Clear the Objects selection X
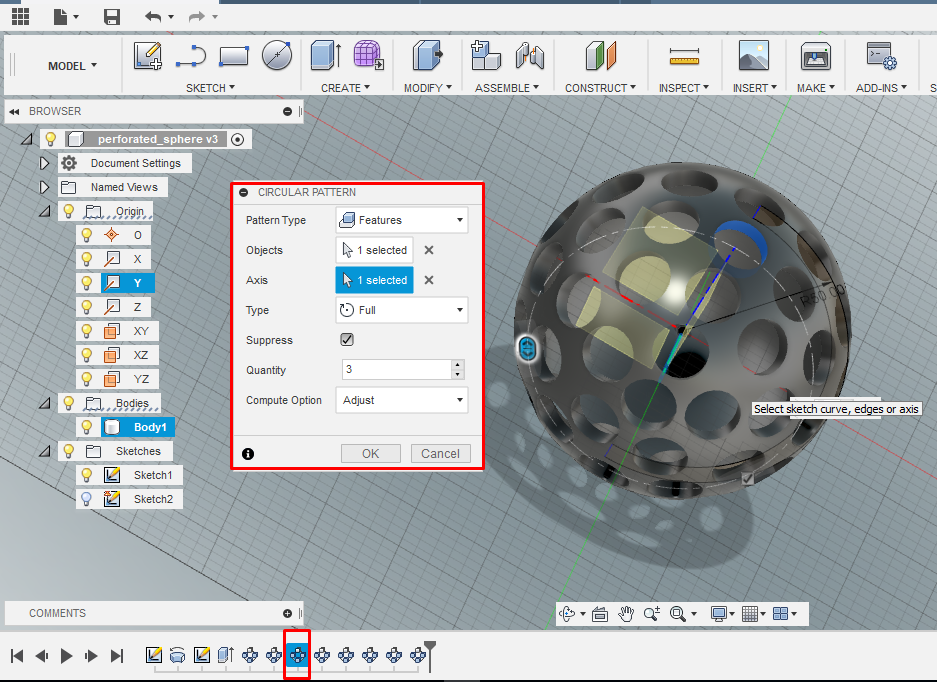 pyautogui.click(x=428, y=250)
